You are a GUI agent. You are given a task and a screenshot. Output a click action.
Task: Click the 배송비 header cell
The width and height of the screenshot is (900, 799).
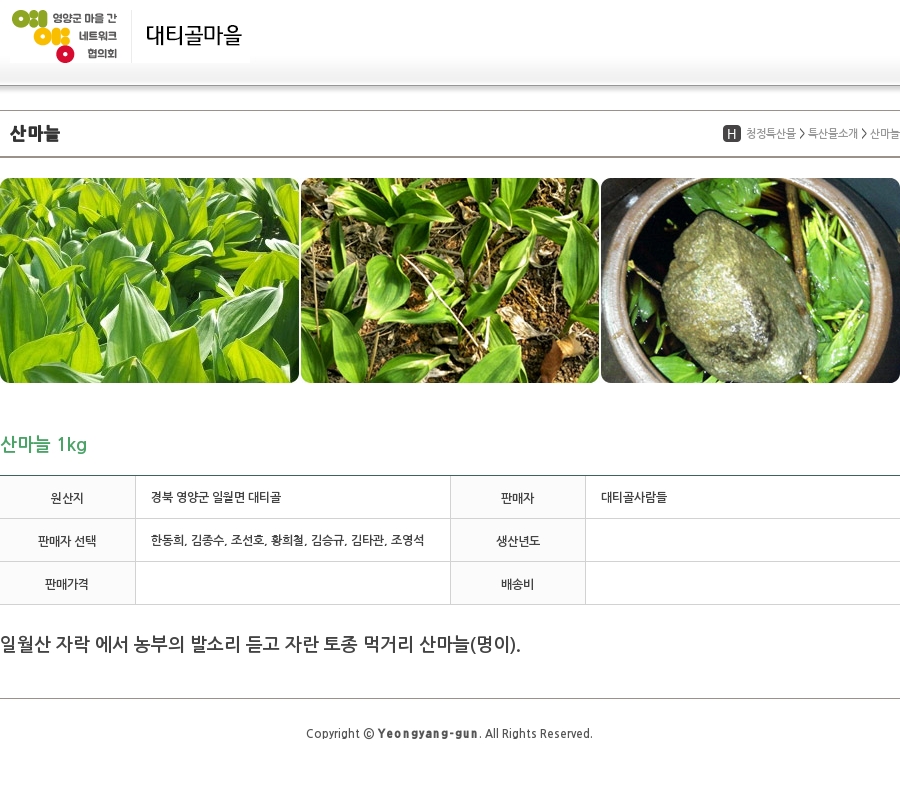pos(517,583)
